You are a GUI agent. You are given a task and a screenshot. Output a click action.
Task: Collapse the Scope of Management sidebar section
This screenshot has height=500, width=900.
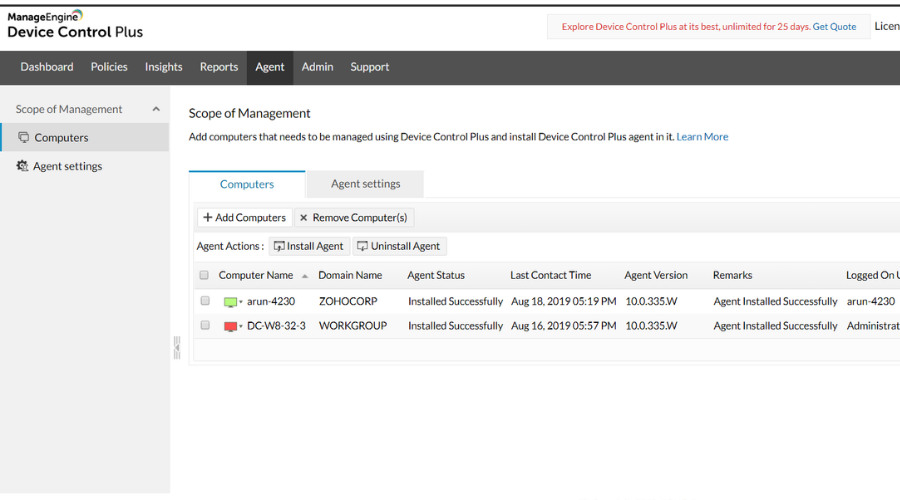coord(156,109)
